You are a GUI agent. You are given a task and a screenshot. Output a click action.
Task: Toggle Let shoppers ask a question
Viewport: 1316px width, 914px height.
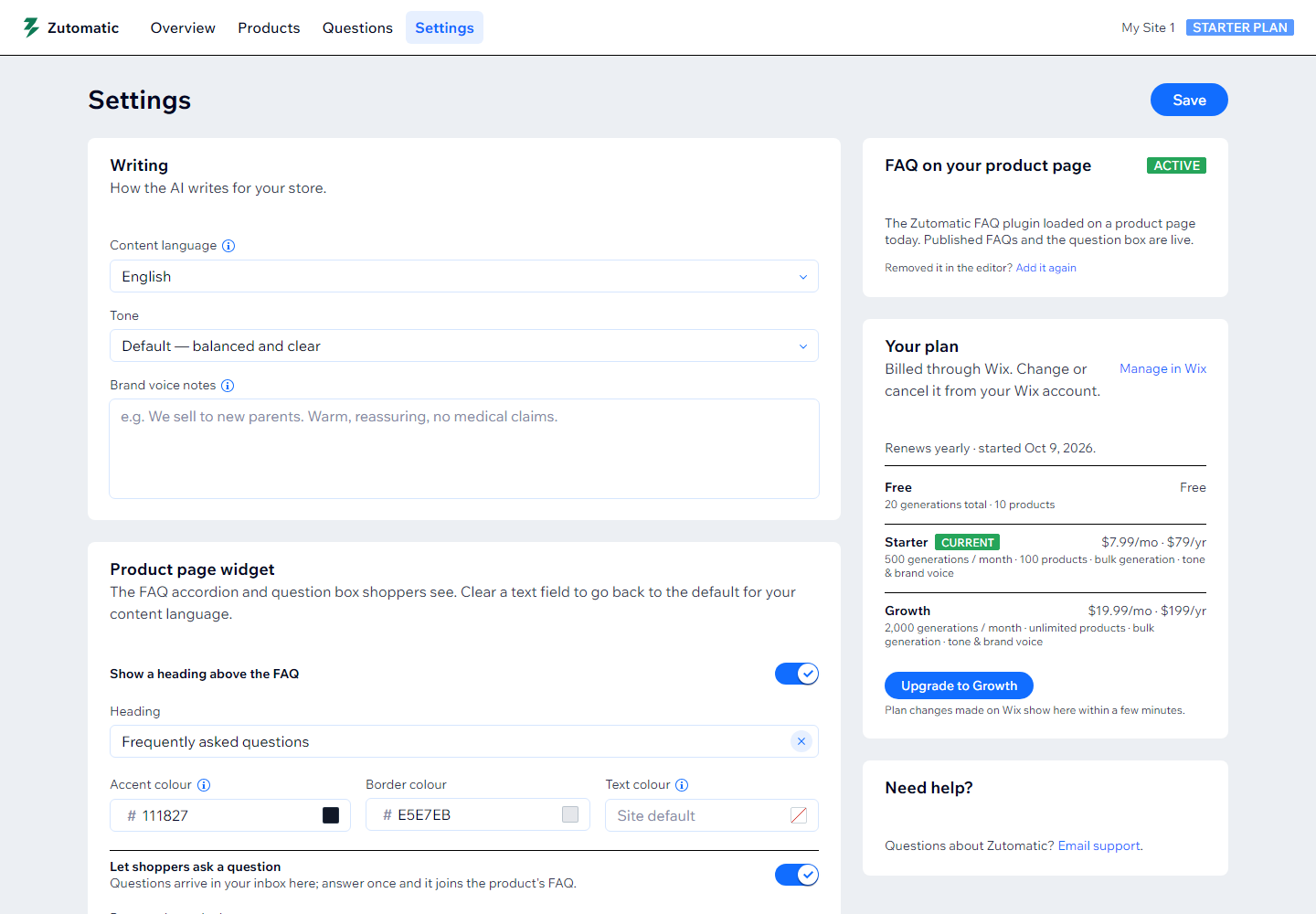click(x=797, y=875)
